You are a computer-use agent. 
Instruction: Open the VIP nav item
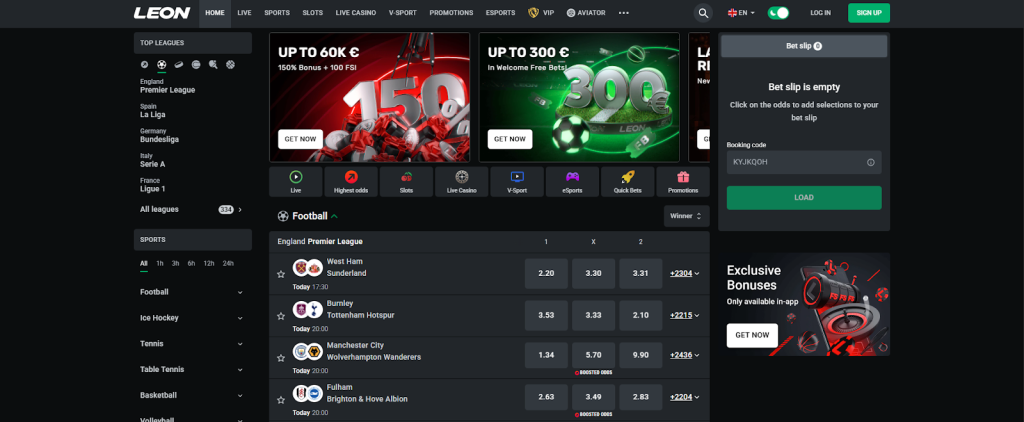coord(541,13)
